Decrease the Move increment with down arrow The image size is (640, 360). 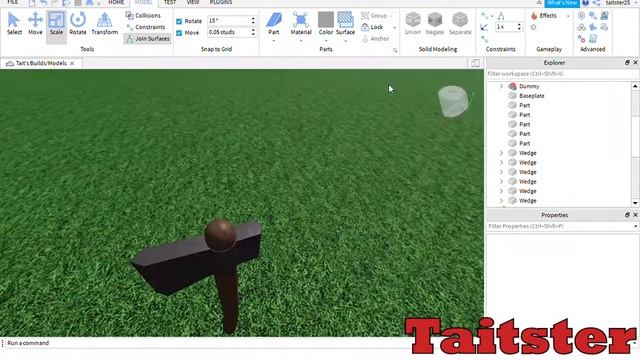[x=253, y=34]
